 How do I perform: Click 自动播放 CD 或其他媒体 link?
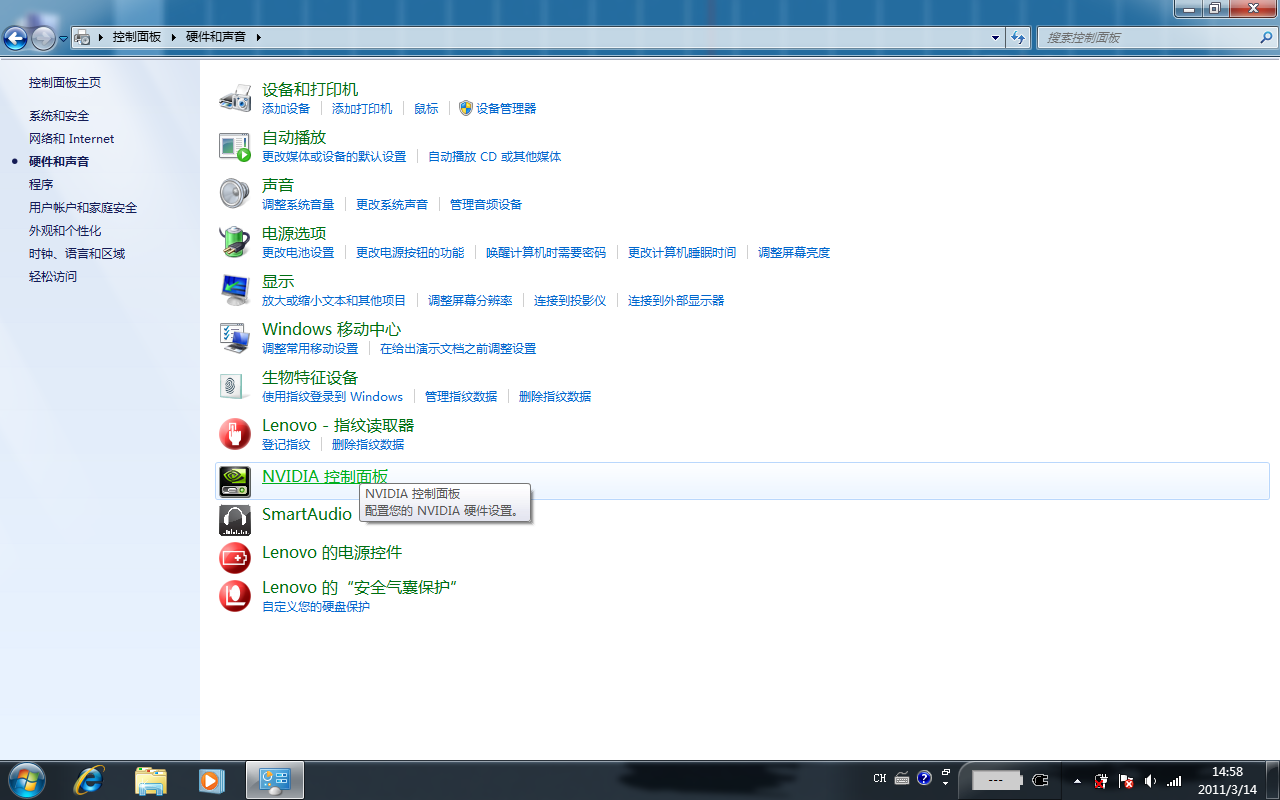coord(495,157)
